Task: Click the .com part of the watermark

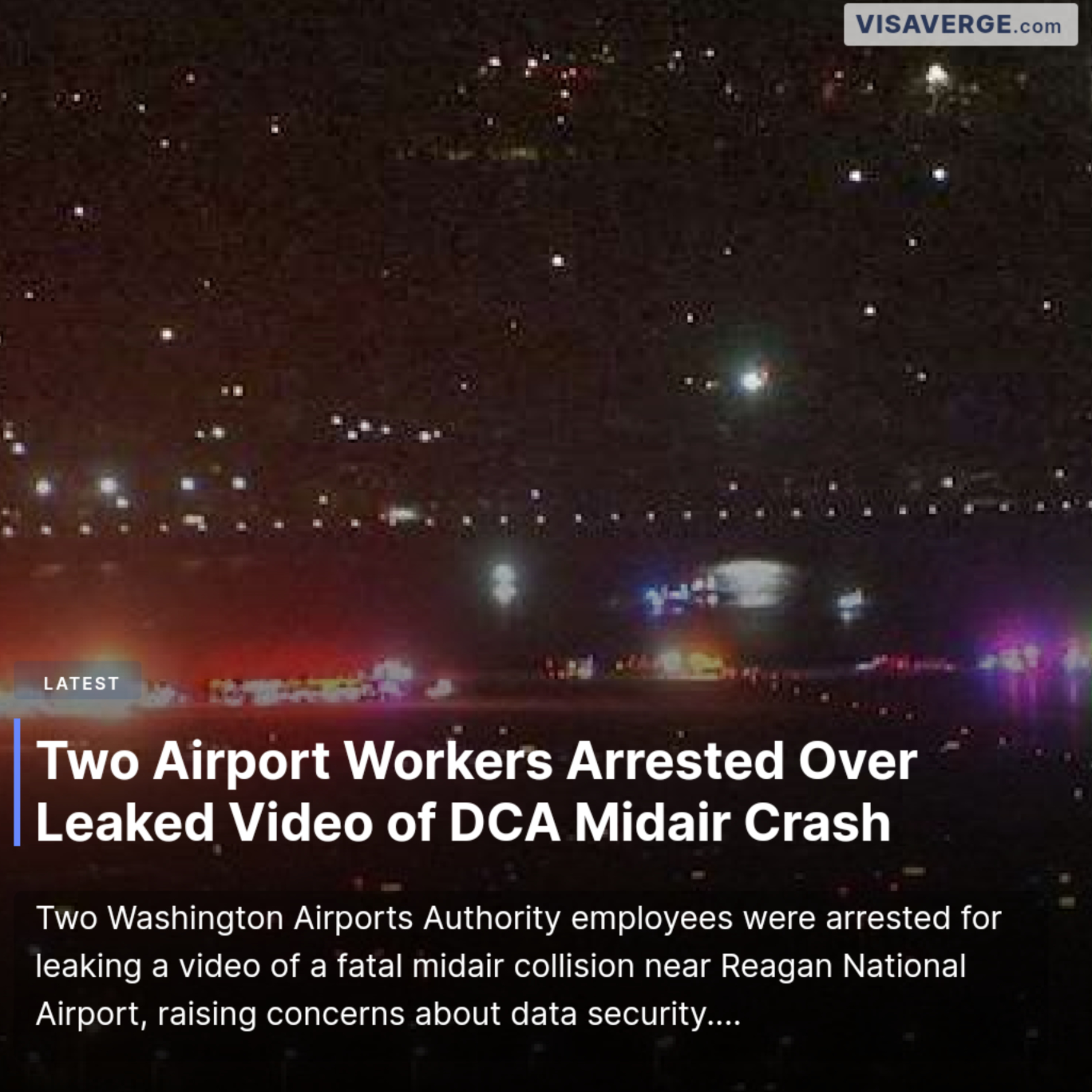Action: point(1037,27)
